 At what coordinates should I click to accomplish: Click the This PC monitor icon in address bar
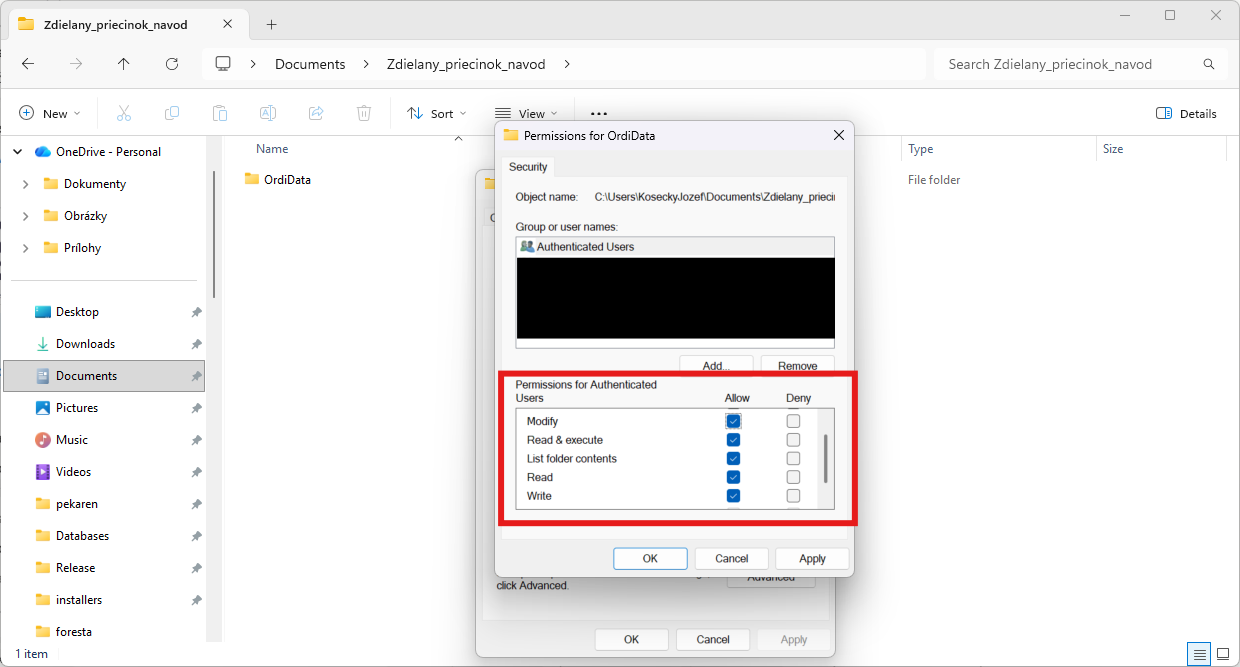[223, 64]
